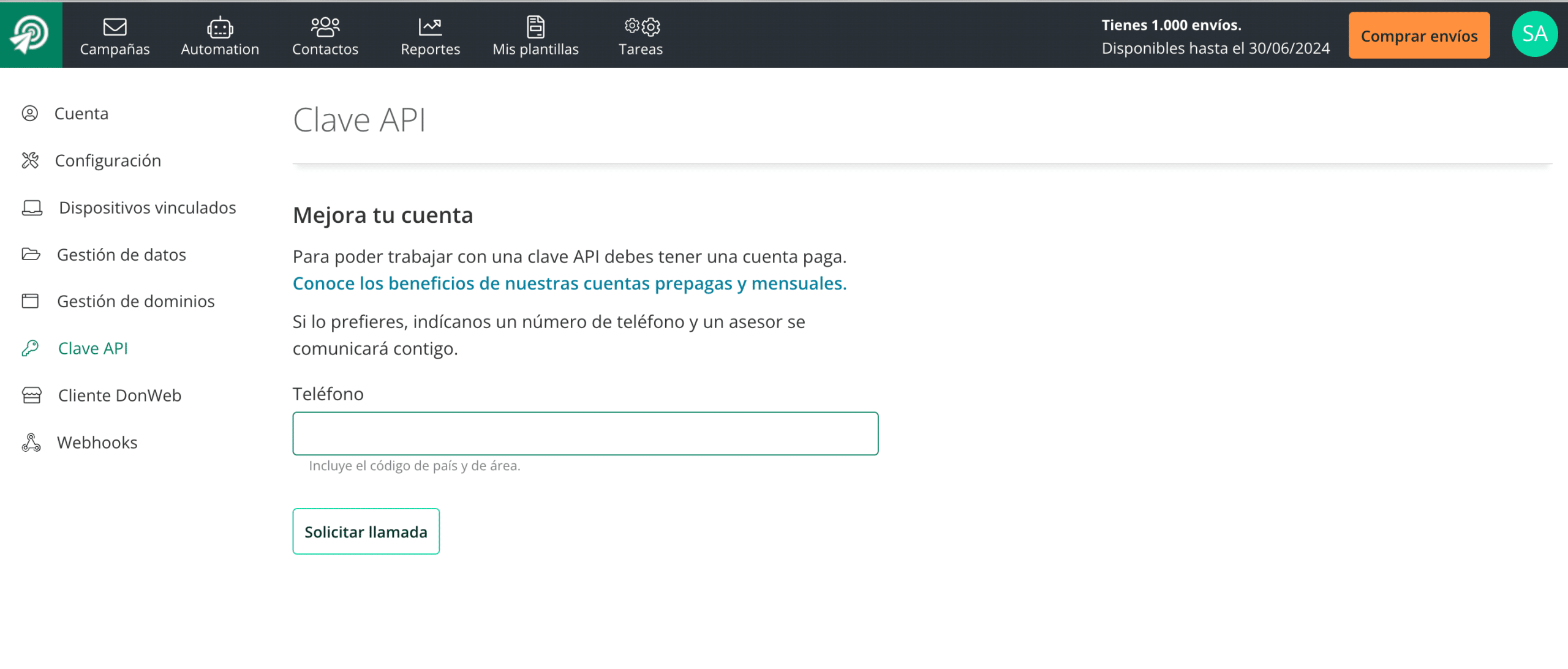Open Mis plantillas document icon
This screenshot has width=1568, height=669.
(535, 27)
